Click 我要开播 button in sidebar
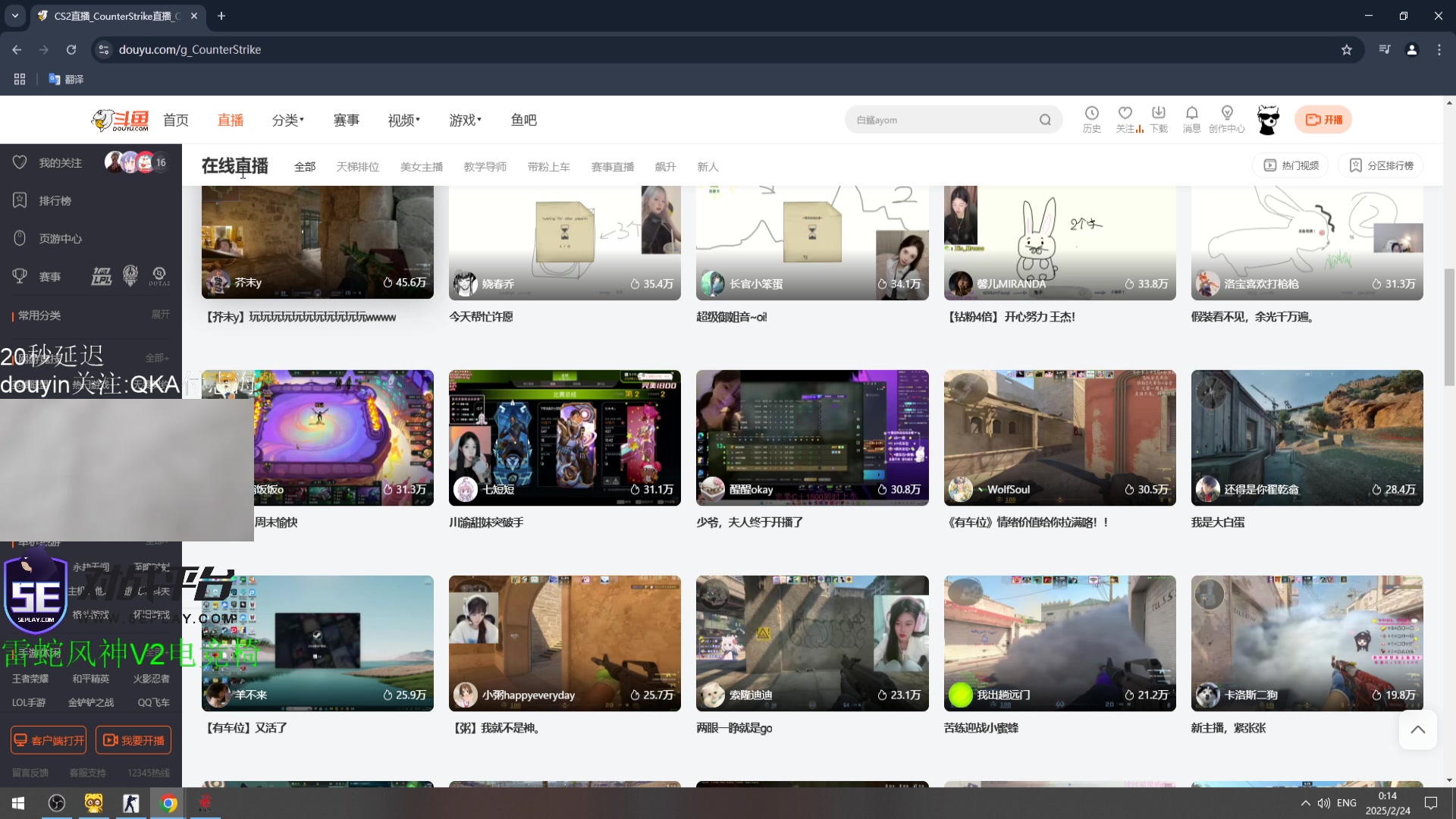The image size is (1456, 819). tap(133, 740)
